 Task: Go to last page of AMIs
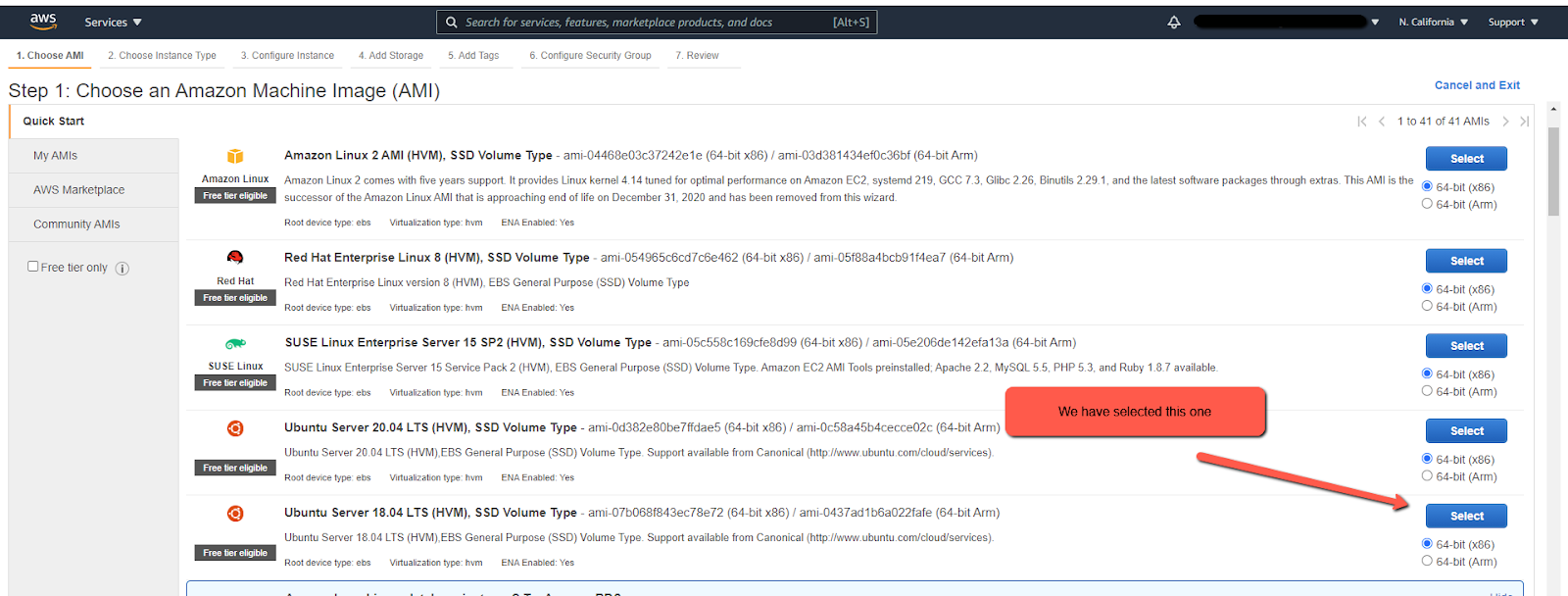pos(1524,122)
